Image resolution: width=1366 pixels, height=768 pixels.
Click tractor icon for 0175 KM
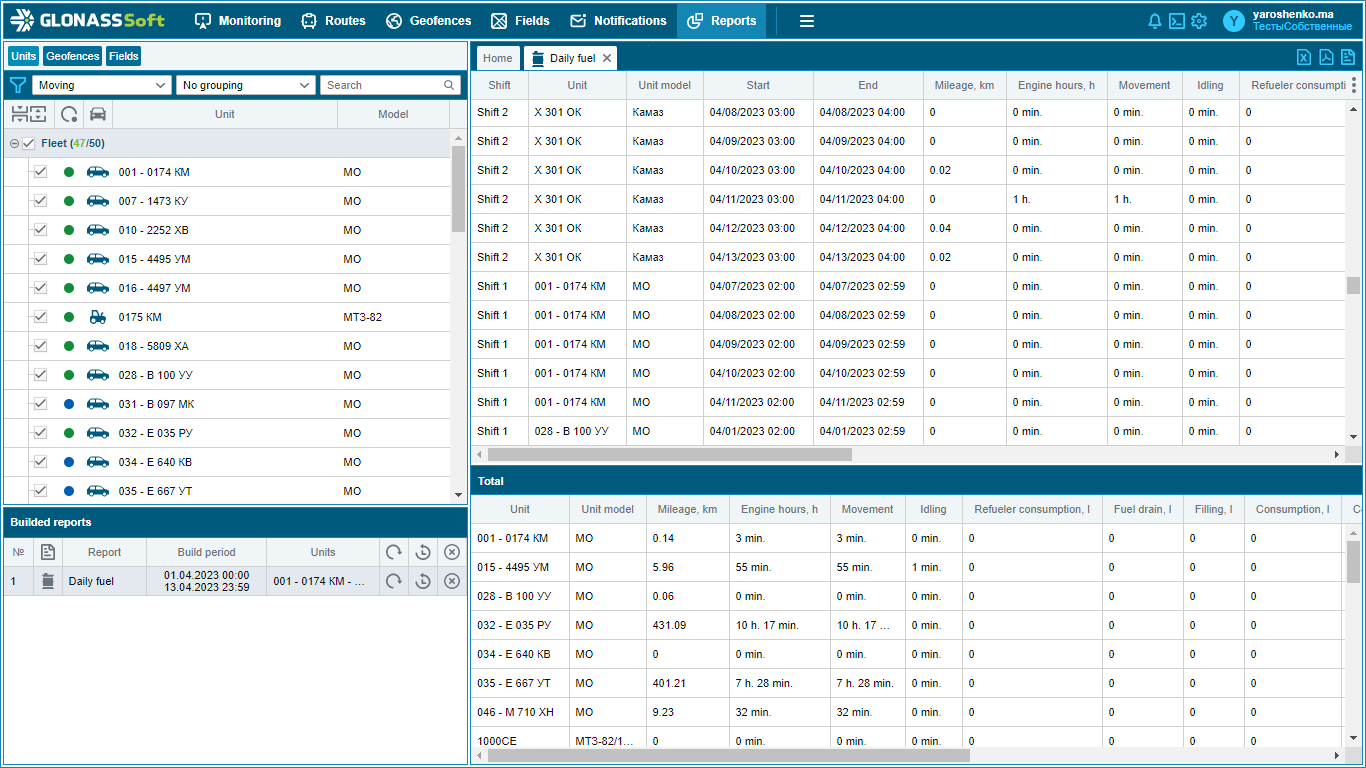[98, 317]
